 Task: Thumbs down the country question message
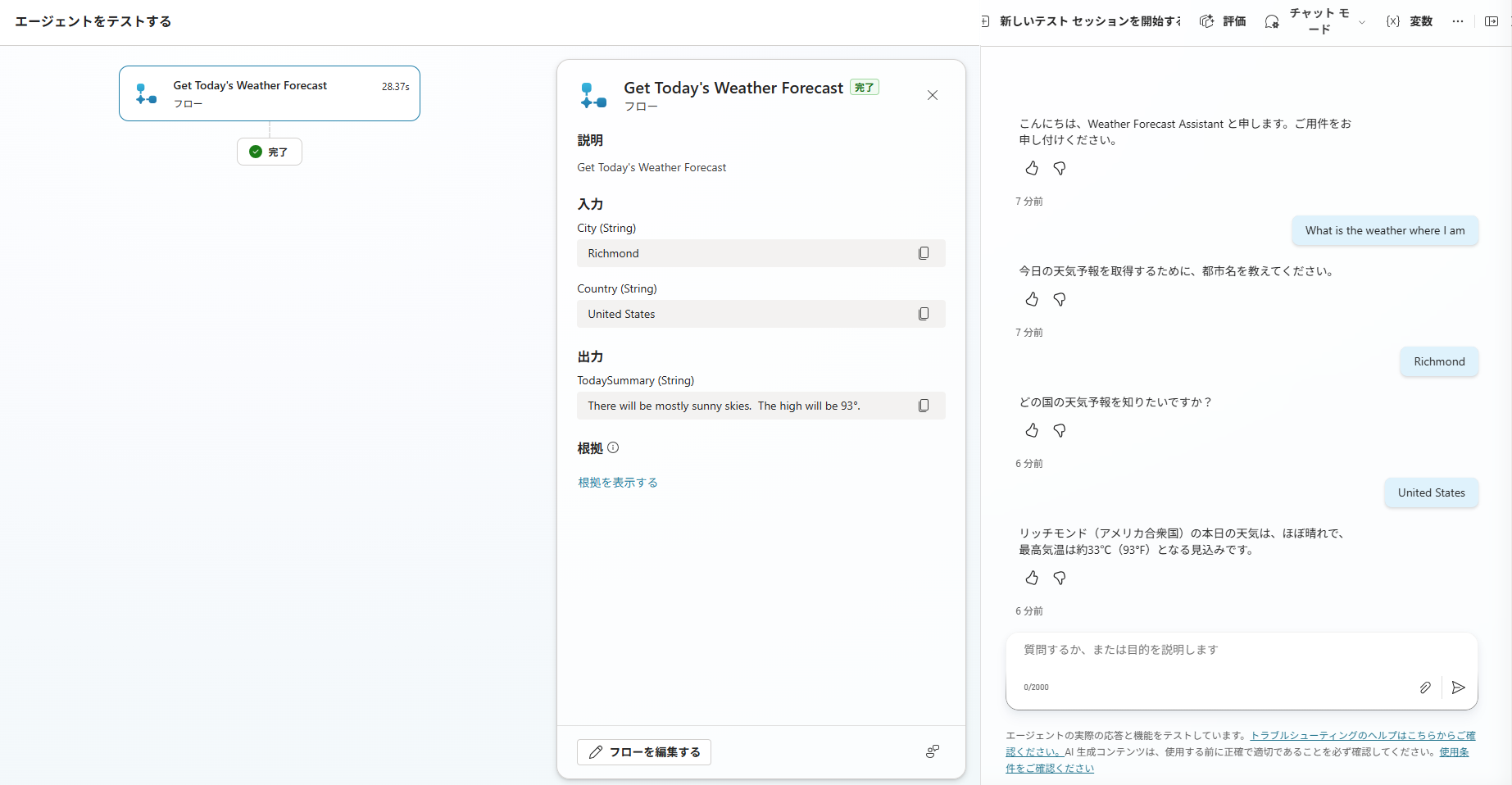click(x=1060, y=430)
